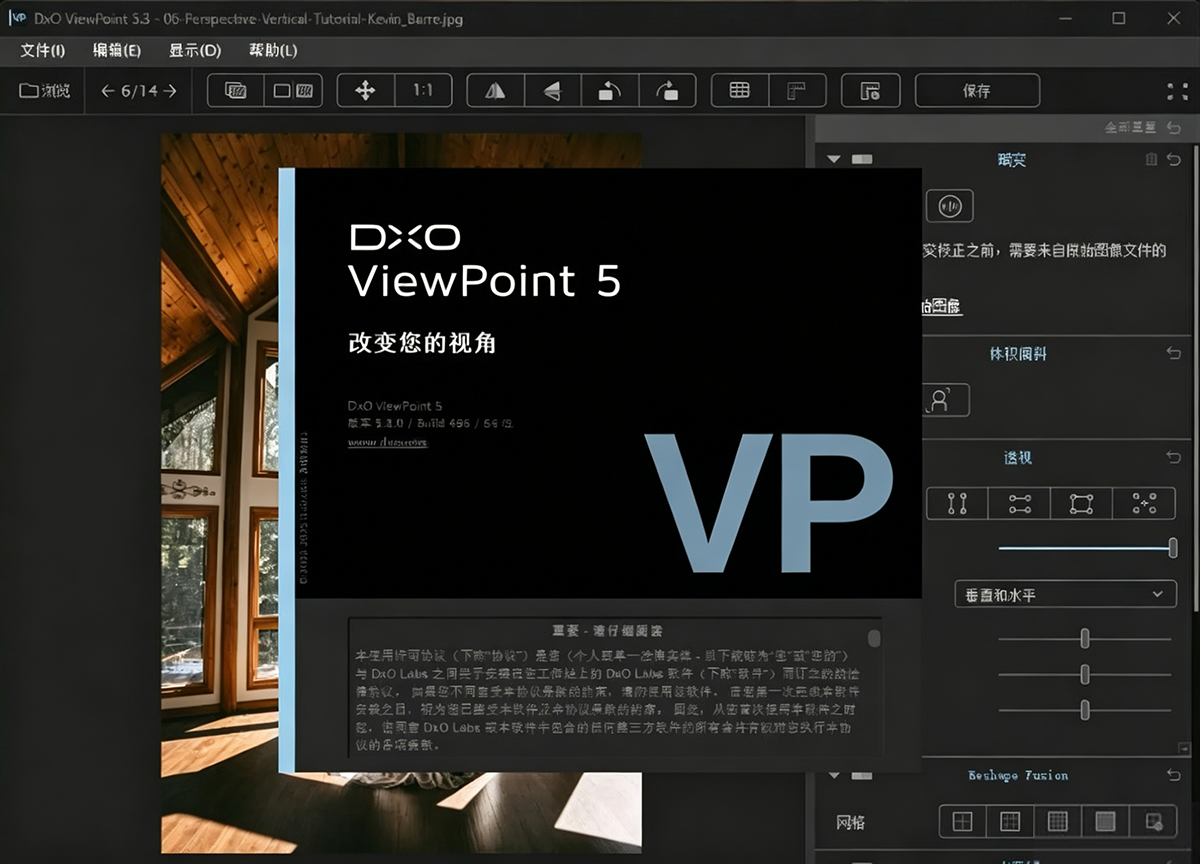Click reset all arrow at panel top
The height and width of the screenshot is (864, 1200).
(1173, 128)
